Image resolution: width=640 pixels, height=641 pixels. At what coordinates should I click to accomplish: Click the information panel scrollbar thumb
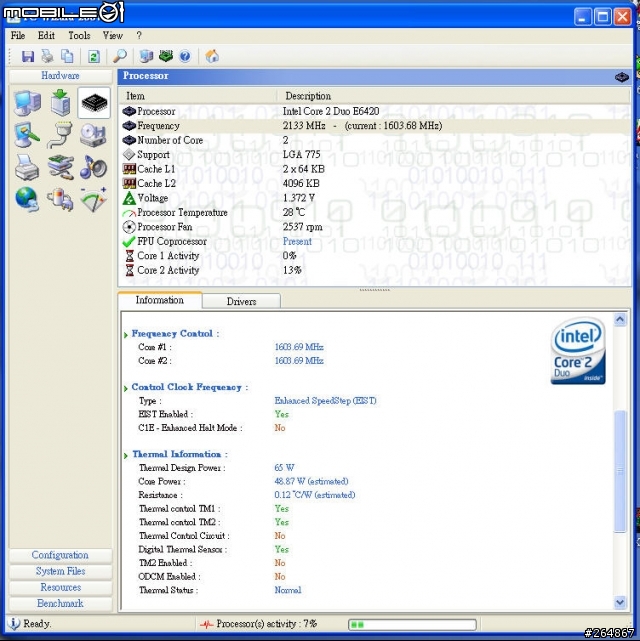pyautogui.click(x=620, y=471)
